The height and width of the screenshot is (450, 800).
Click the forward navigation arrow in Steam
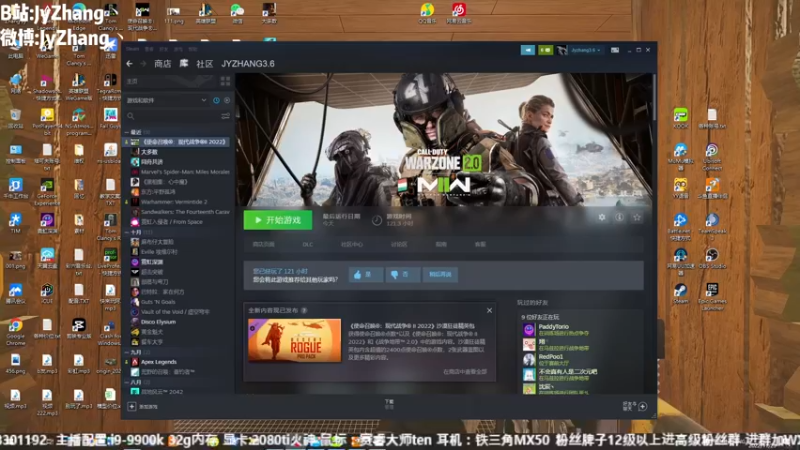point(143,64)
